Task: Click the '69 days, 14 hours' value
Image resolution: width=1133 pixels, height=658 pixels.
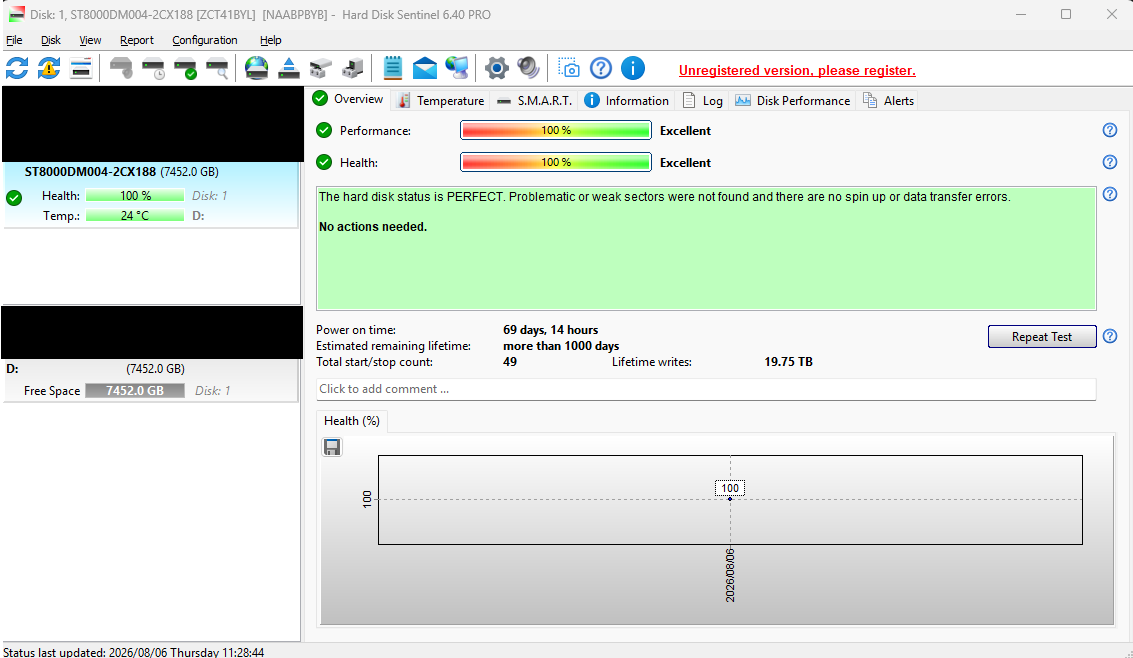Action: (x=551, y=330)
